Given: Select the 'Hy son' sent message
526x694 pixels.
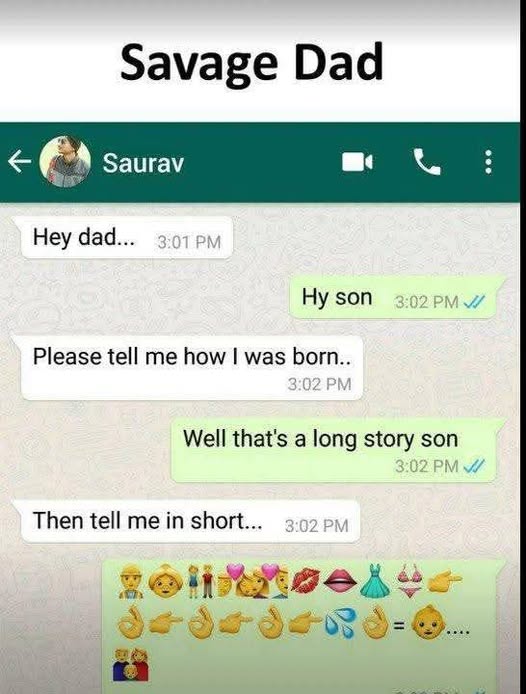Looking at the screenshot, I should pyautogui.click(x=397, y=297).
